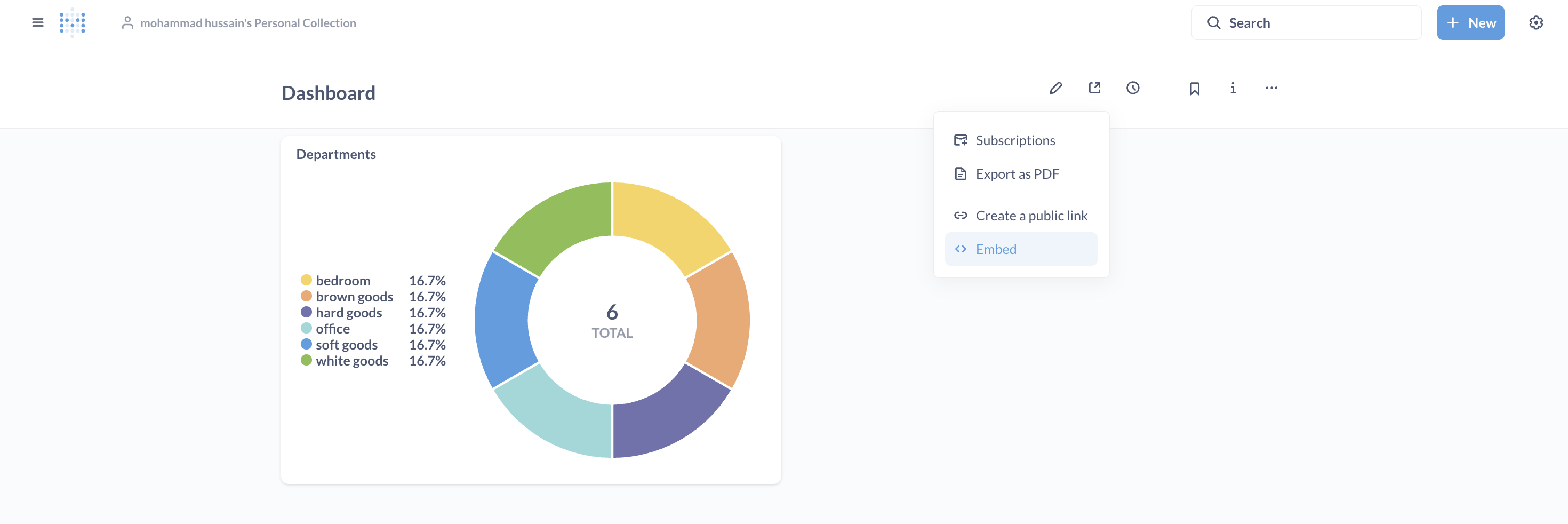
Task: Click the pencil edit dashboard icon
Action: pos(1055,89)
